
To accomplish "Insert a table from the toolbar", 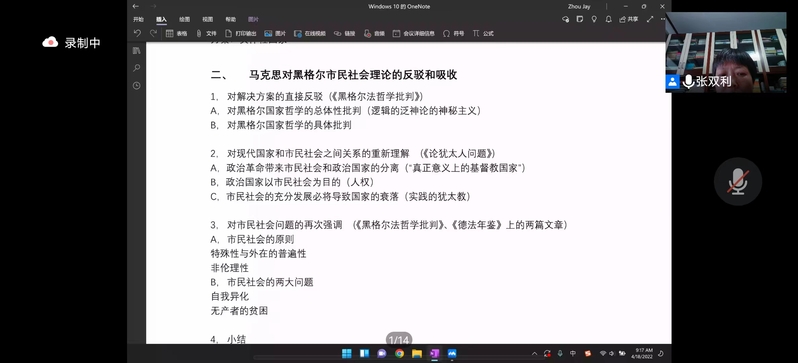I will coord(176,34).
